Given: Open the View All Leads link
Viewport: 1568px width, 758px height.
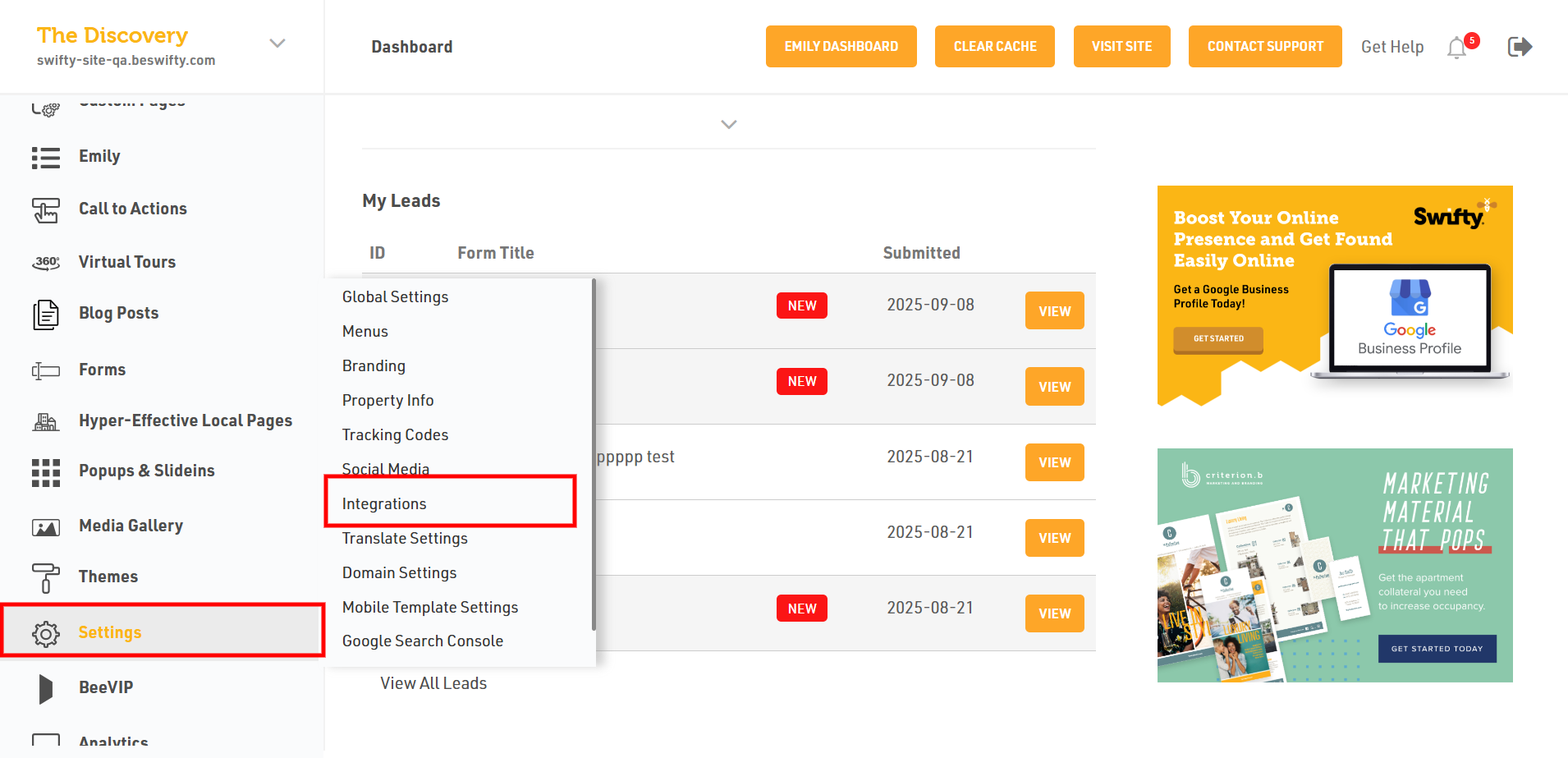Looking at the screenshot, I should (x=433, y=683).
